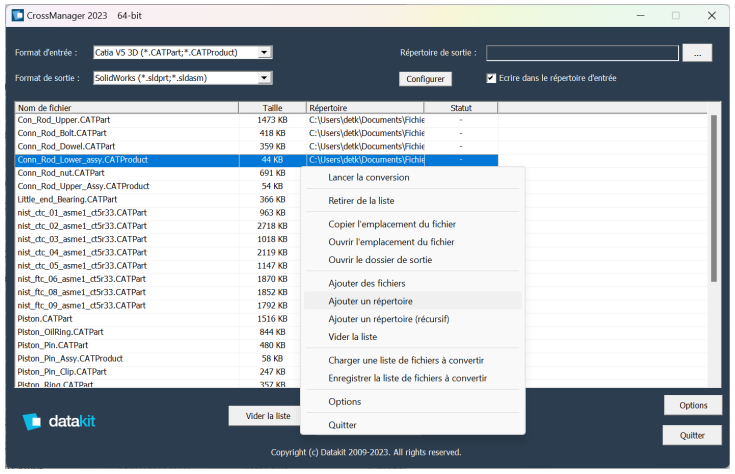Click the Quitter button at bottom right

pos(692,435)
